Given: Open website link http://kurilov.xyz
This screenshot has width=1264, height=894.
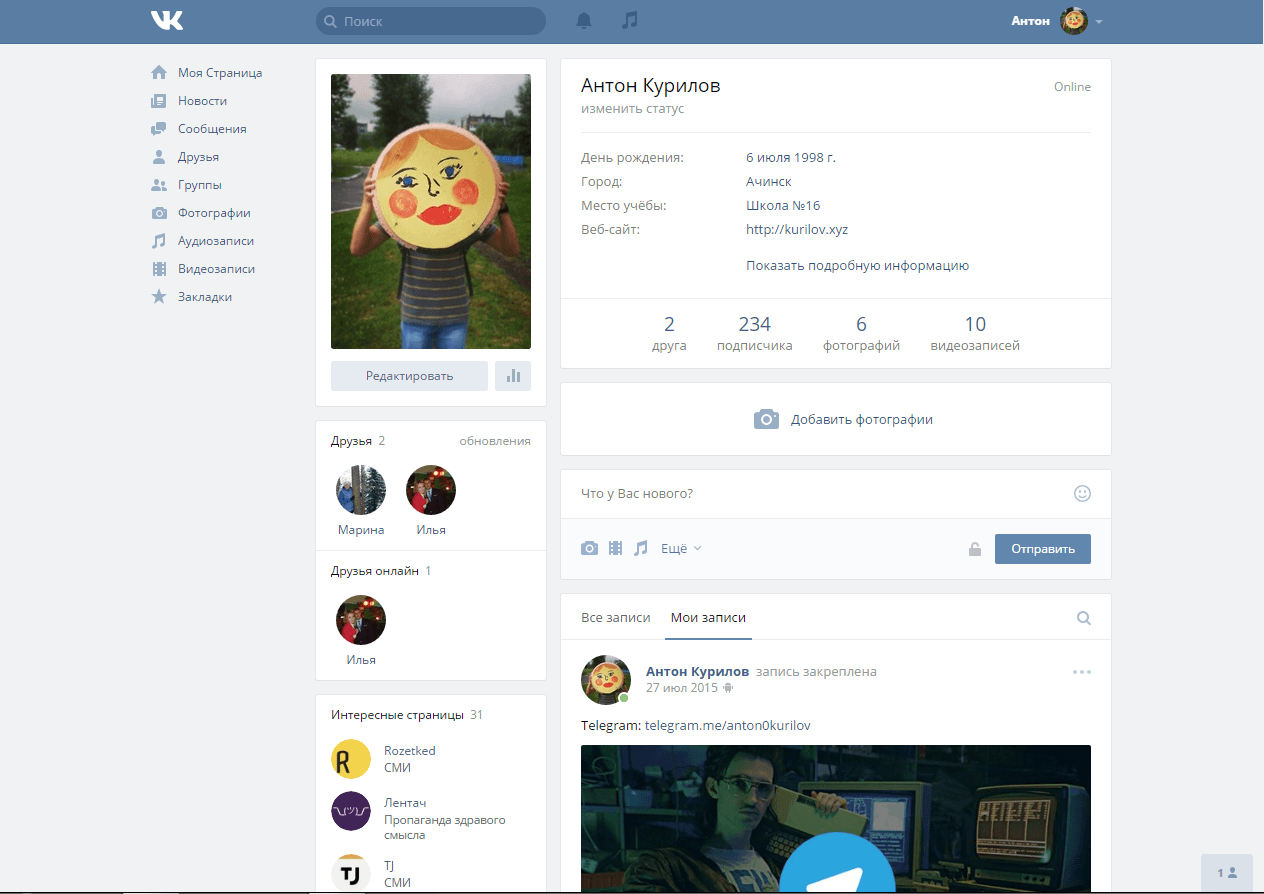Looking at the screenshot, I should 797,229.
